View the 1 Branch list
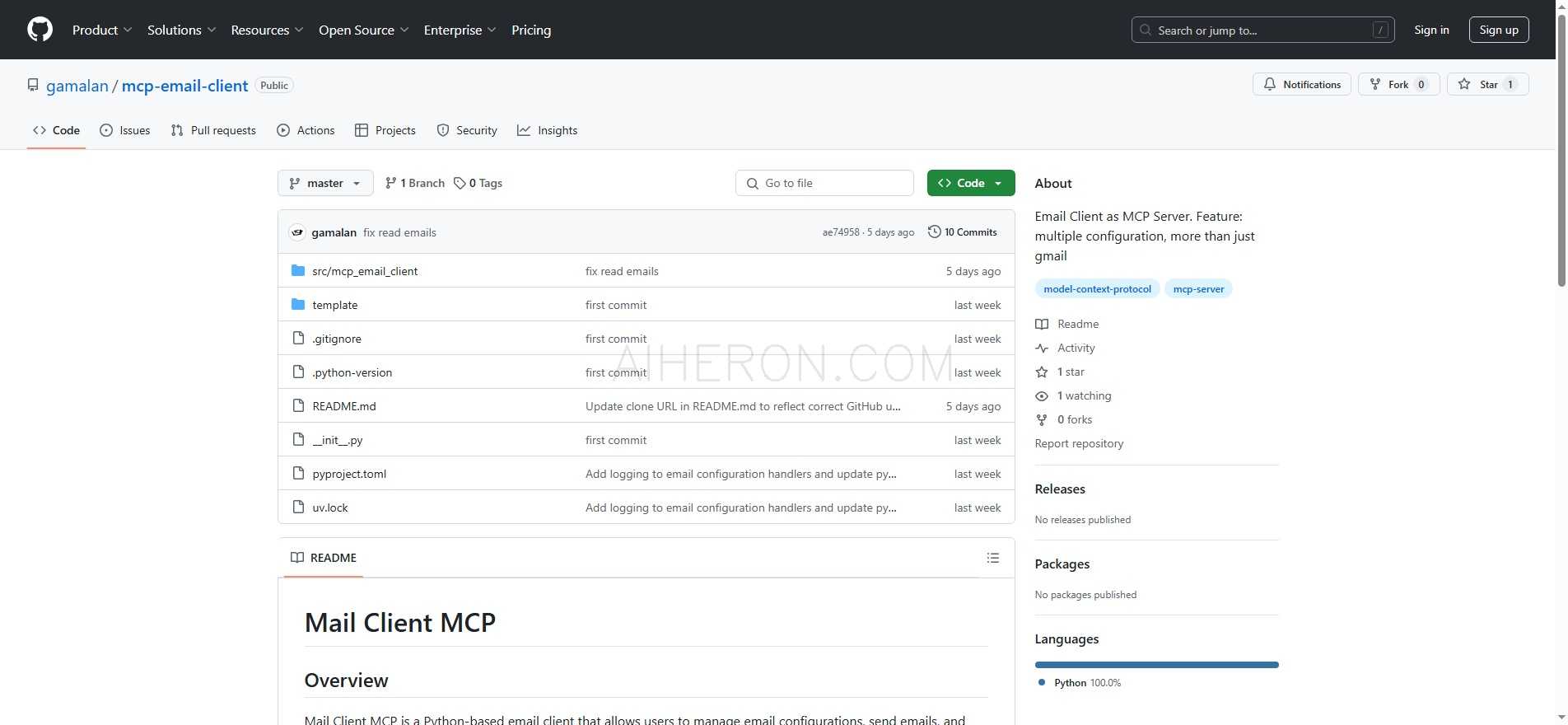The height and width of the screenshot is (725, 1568). click(415, 183)
